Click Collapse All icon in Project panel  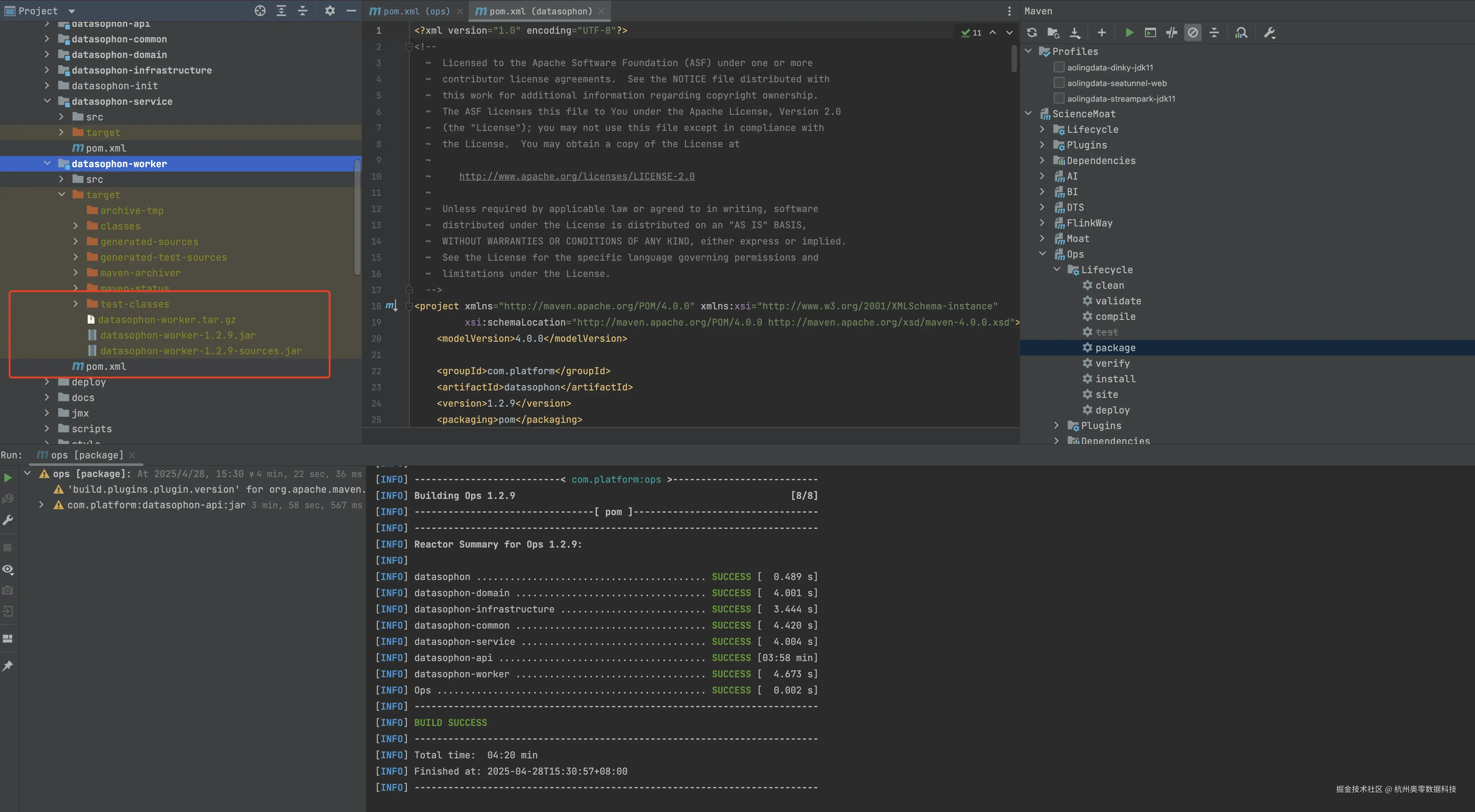pos(302,11)
